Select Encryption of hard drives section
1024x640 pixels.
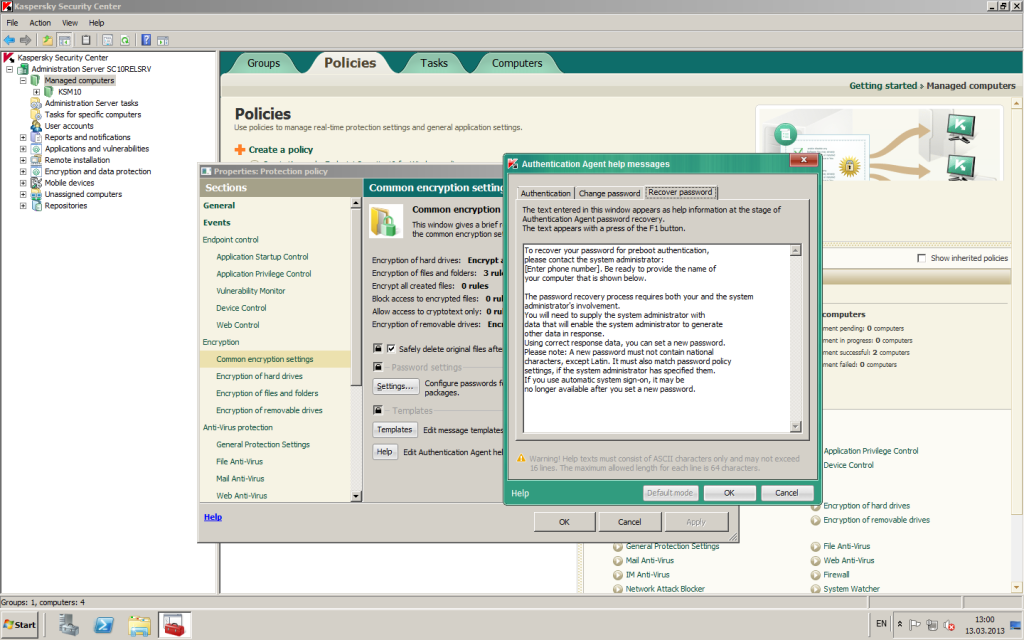259,376
